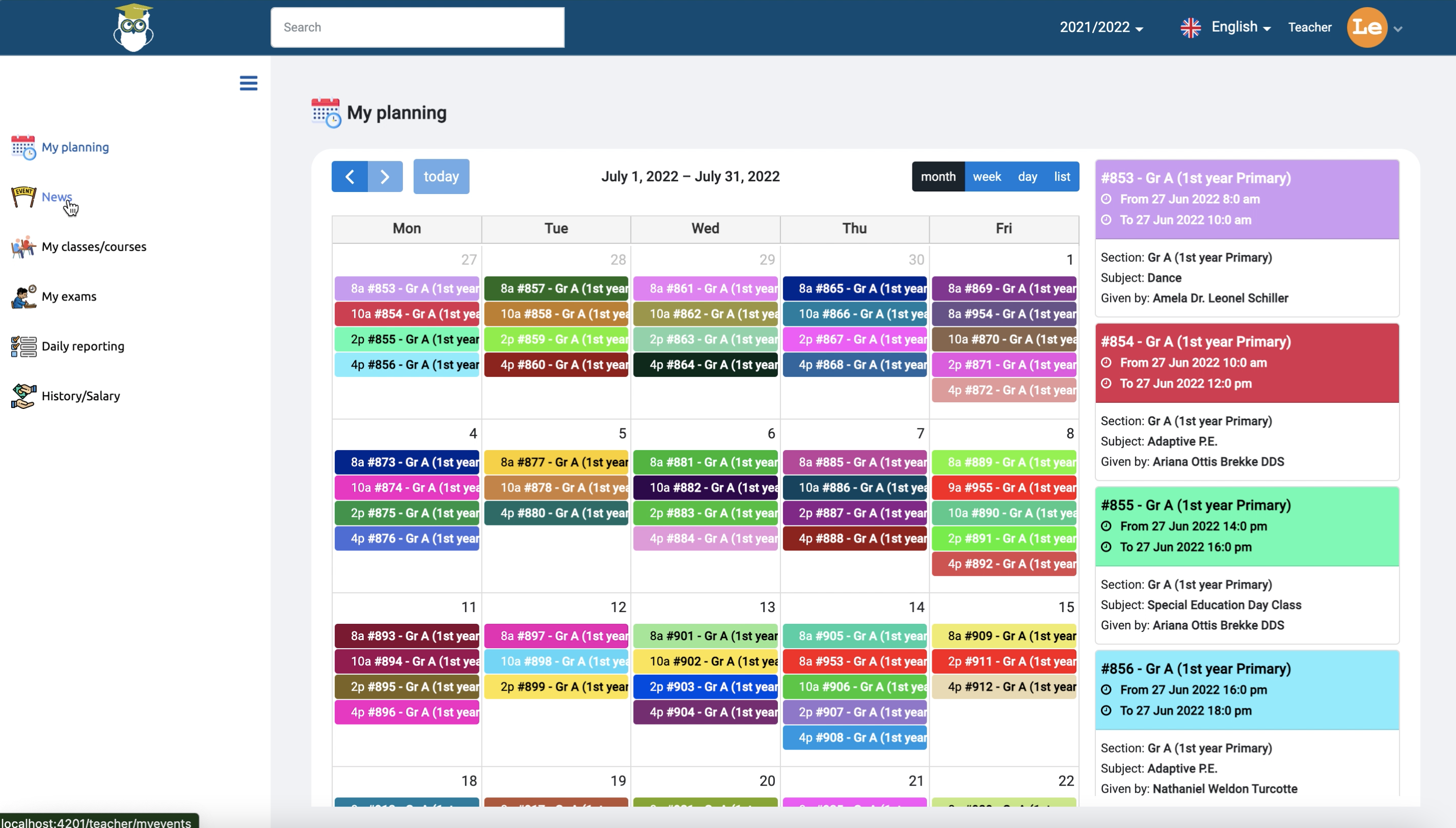Image resolution: width=1456 pixels, height=828 pixels.
Task: Click day number 22 in calendar
Action: [1066, 781]
